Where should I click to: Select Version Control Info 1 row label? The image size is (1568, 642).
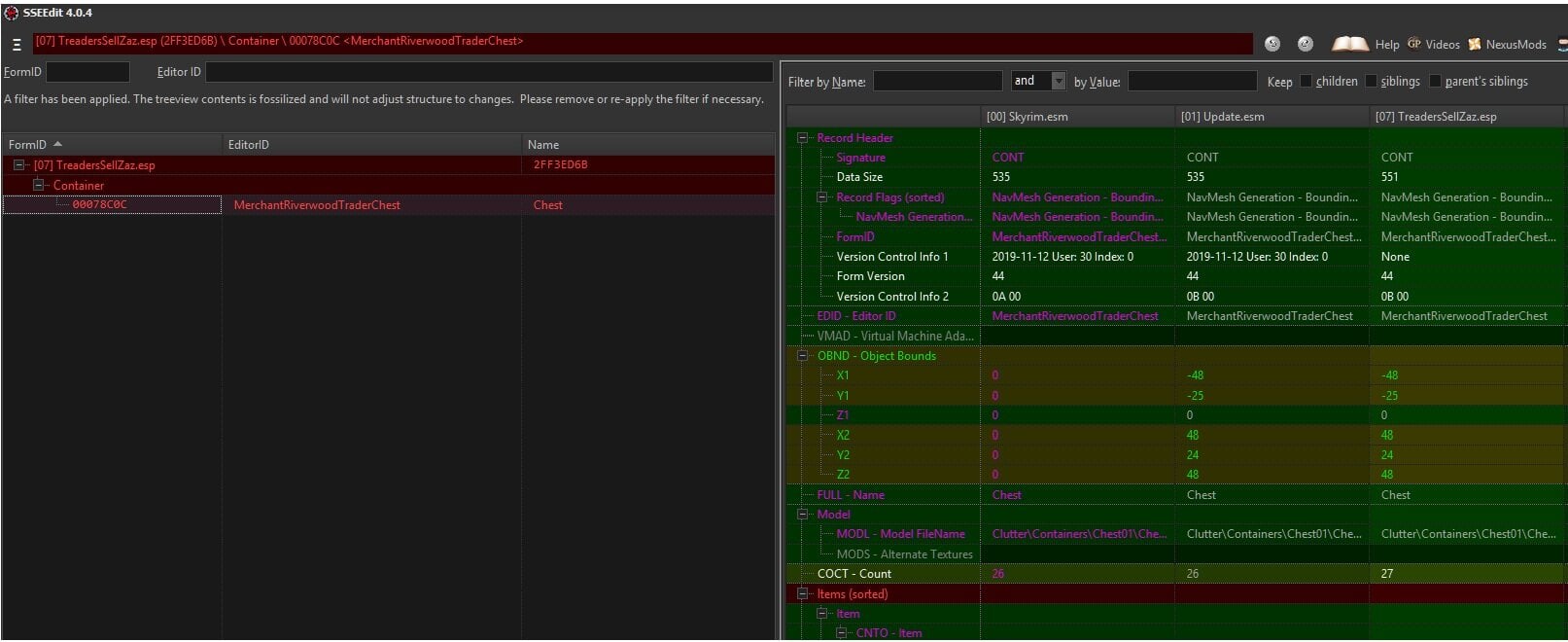(892, 257)
